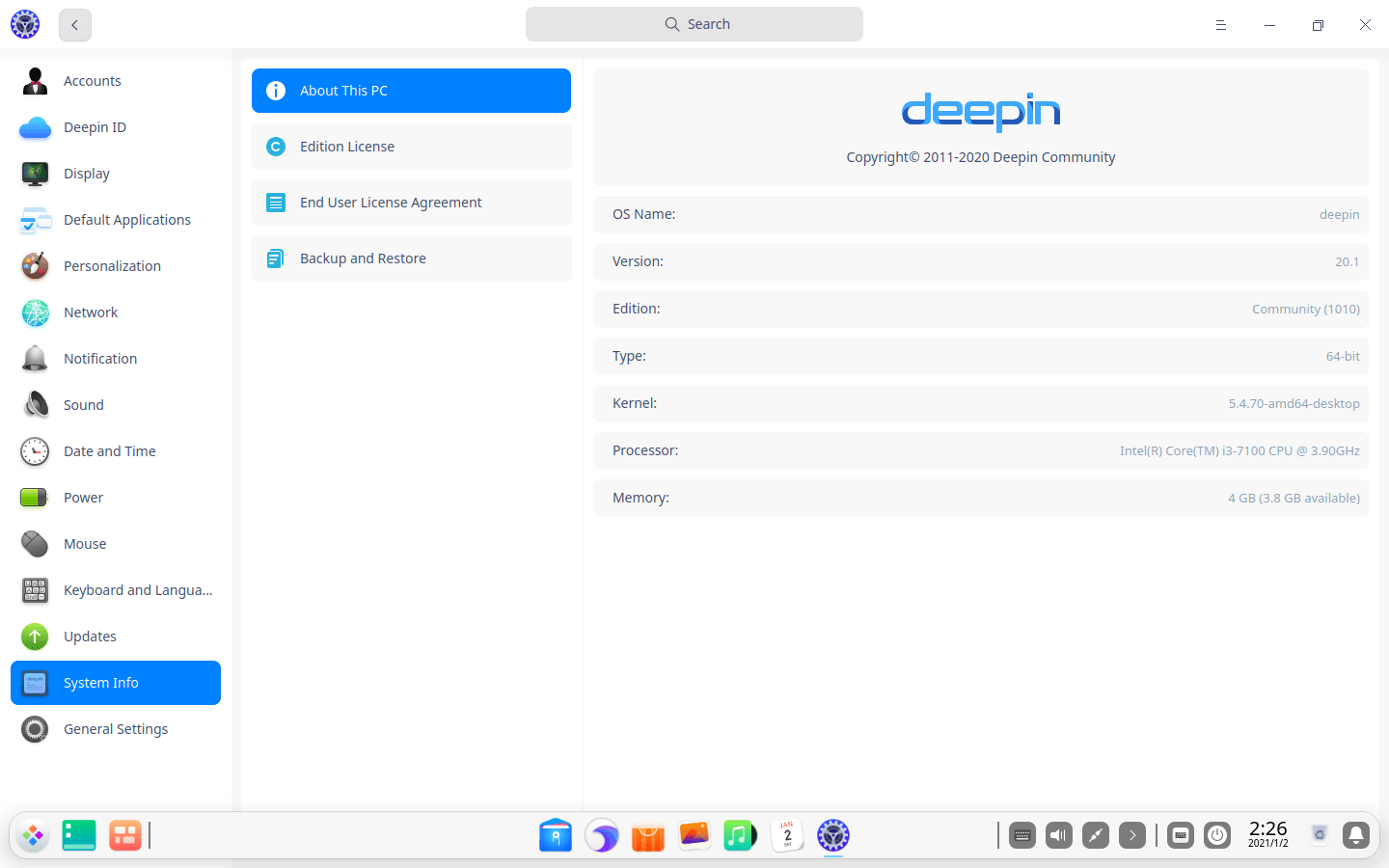This screenshot has height=868, width=1389.
Task: Expand hidden tray icons with the chevron
Action: point(1132,835)
